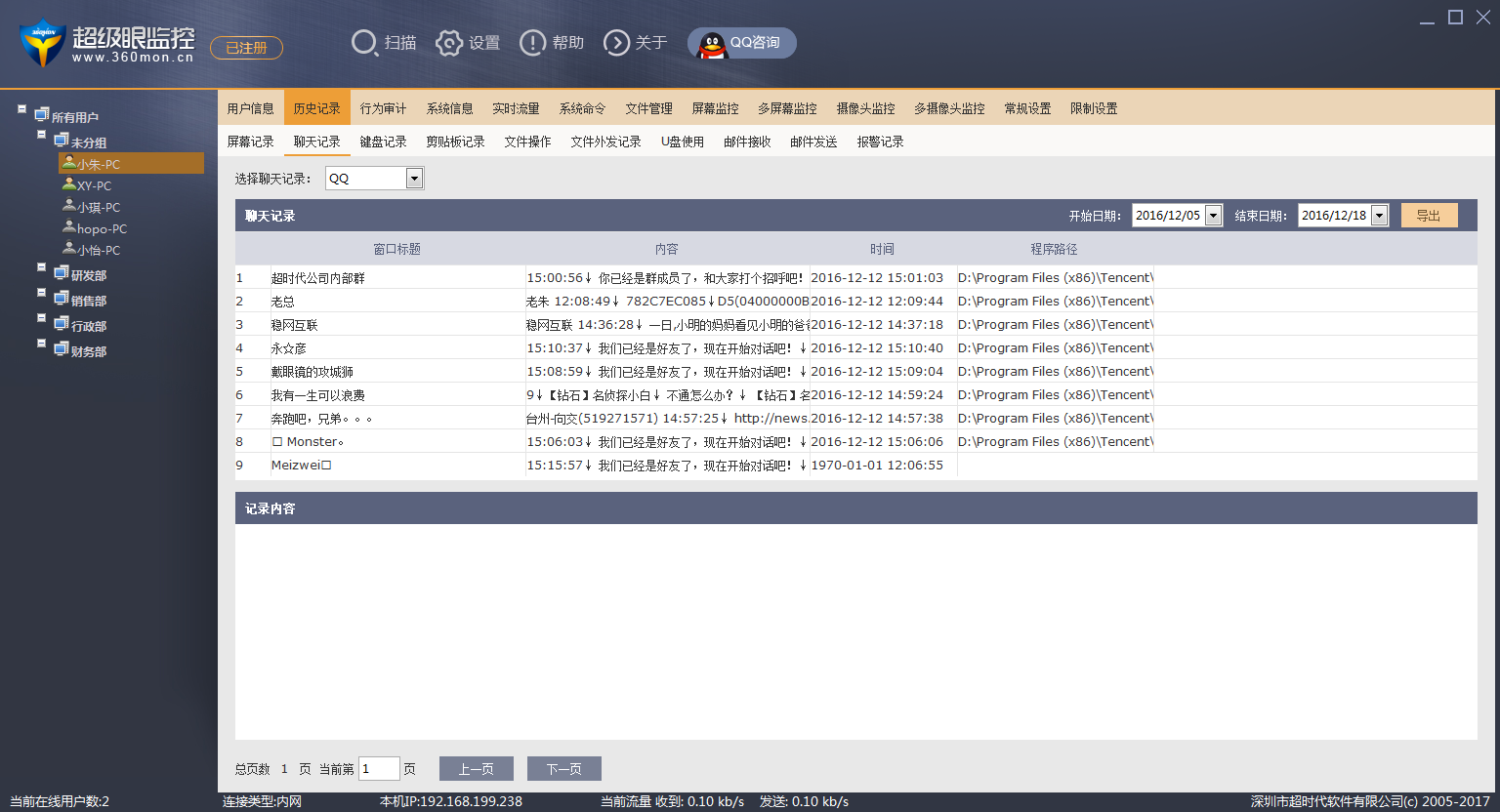Click the 未分组 group icon
Screen dimensions: 1500x812
(61, 141)
